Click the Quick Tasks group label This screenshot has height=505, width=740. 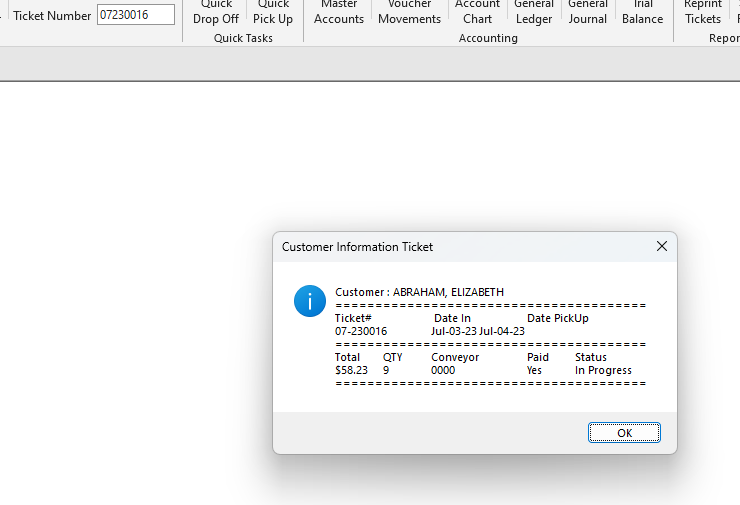(243, 38)
